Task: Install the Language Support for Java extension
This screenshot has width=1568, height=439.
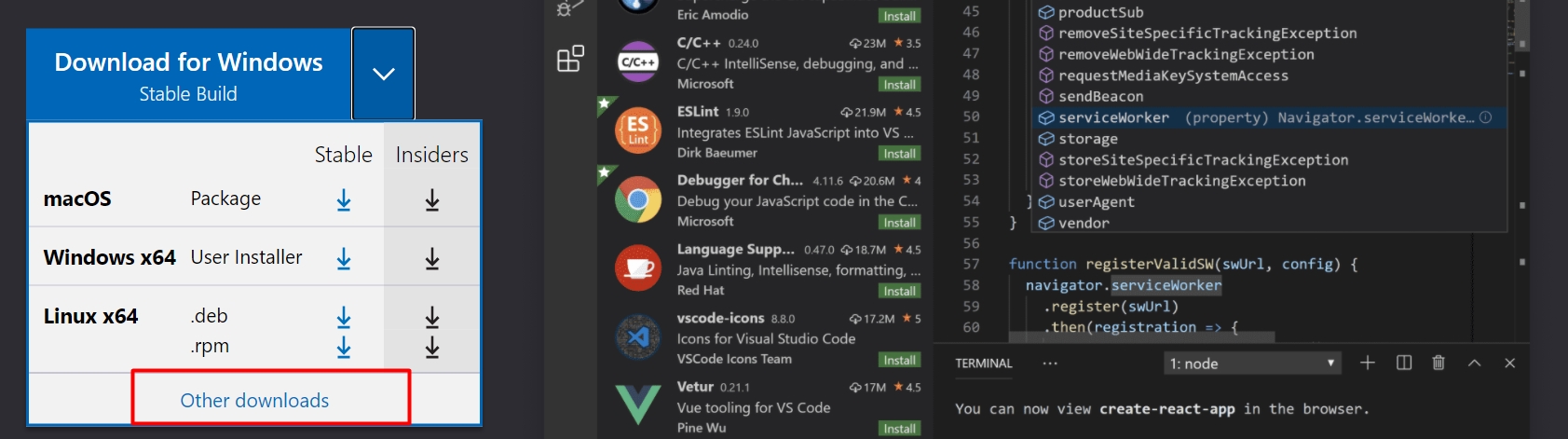Action: pyautogui.click(x=899, y=292)
